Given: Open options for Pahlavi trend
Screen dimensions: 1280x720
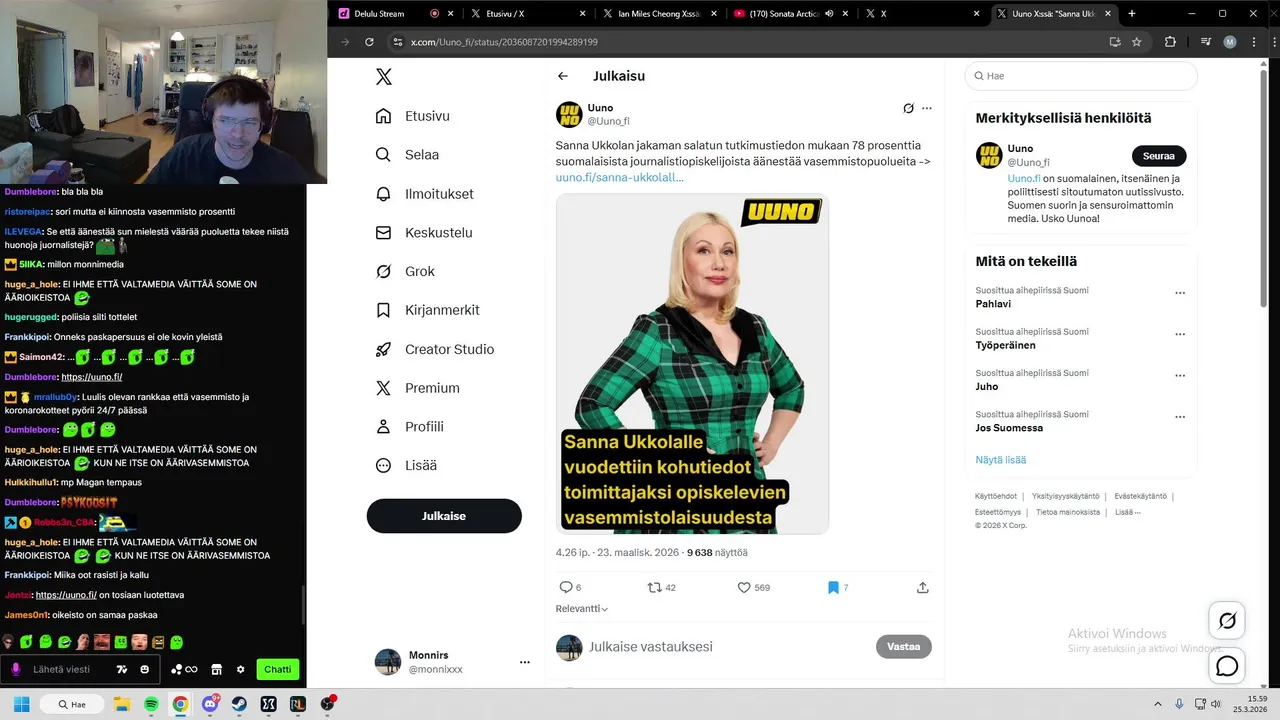Looking at the screenshot, I should 1180,293.
